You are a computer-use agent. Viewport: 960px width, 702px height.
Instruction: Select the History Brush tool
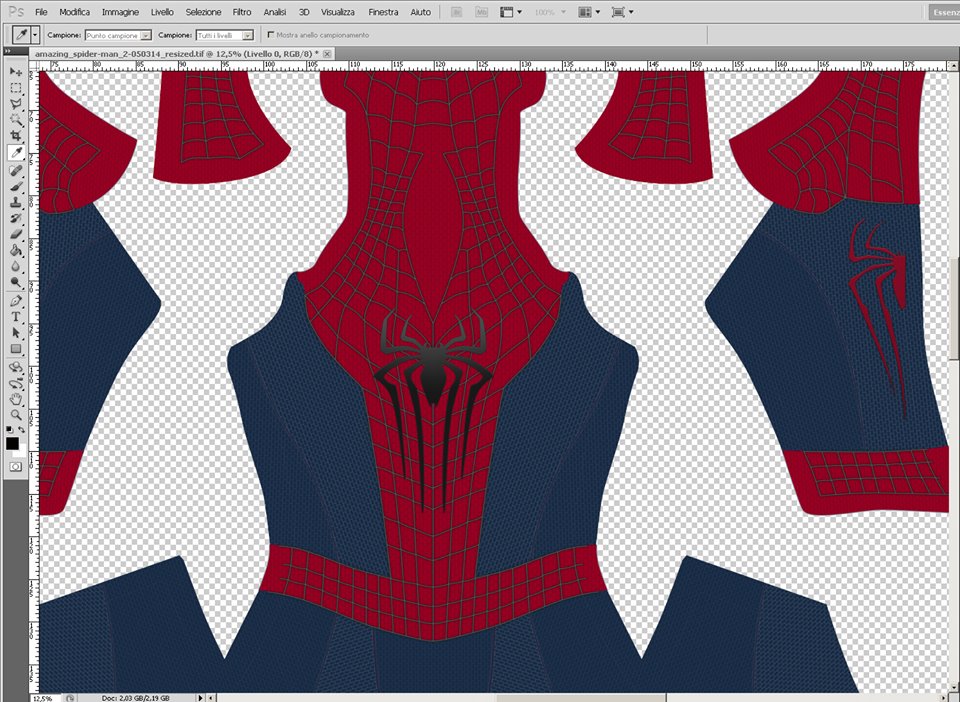tap(16, 218)
